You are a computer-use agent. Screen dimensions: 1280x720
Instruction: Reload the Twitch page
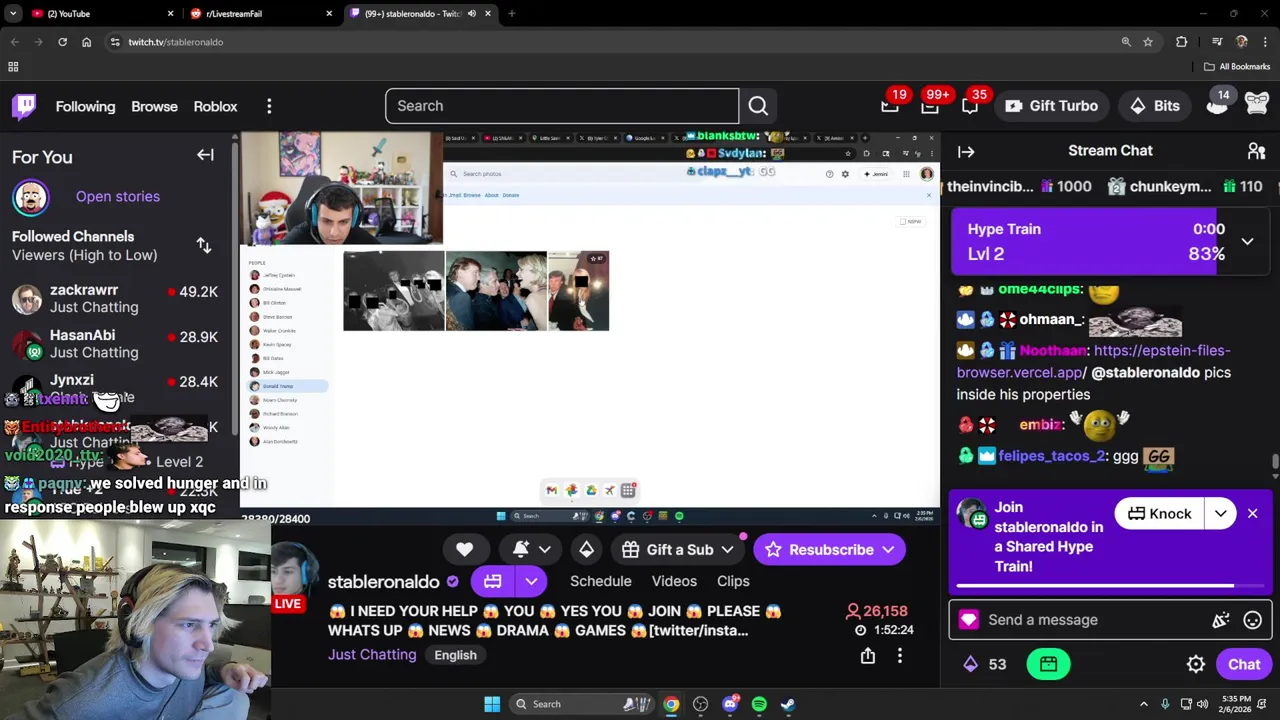[x=62, y=42]
